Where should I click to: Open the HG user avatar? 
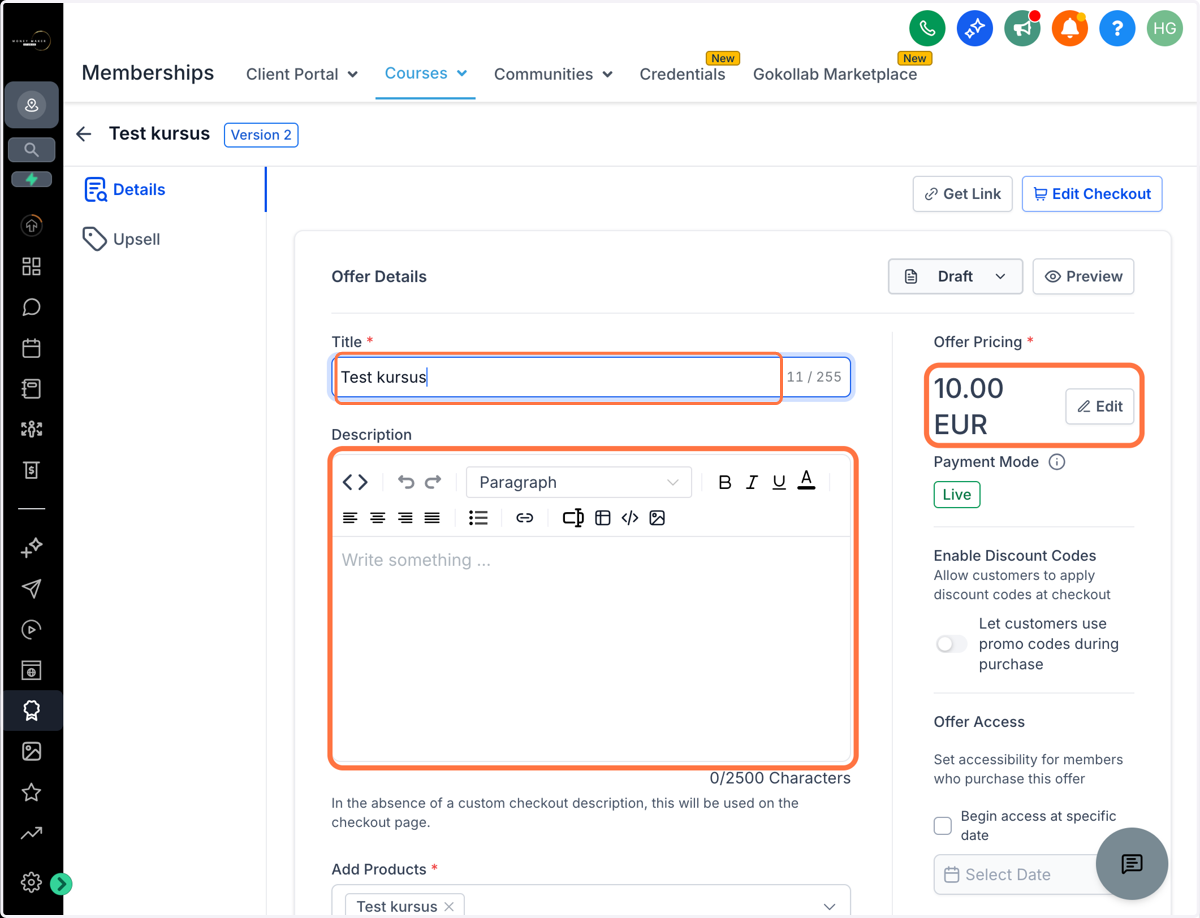click(1164, 29)
